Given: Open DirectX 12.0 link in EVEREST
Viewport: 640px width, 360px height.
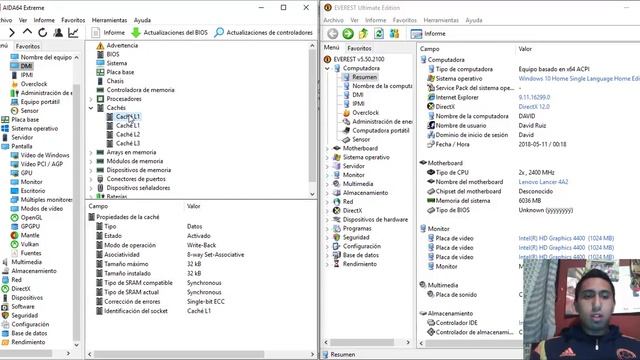Looking at the screenshot, I should (534, 107).
